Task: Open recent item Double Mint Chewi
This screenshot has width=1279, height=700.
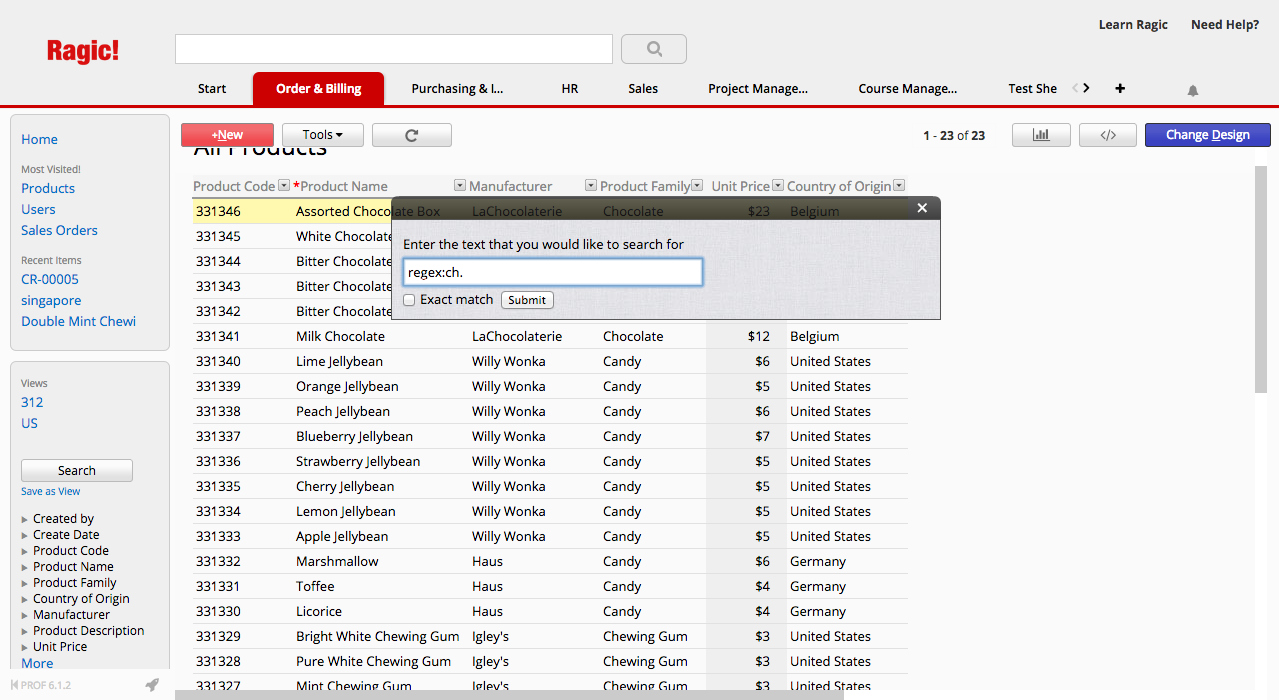Action: coord(79,322)
